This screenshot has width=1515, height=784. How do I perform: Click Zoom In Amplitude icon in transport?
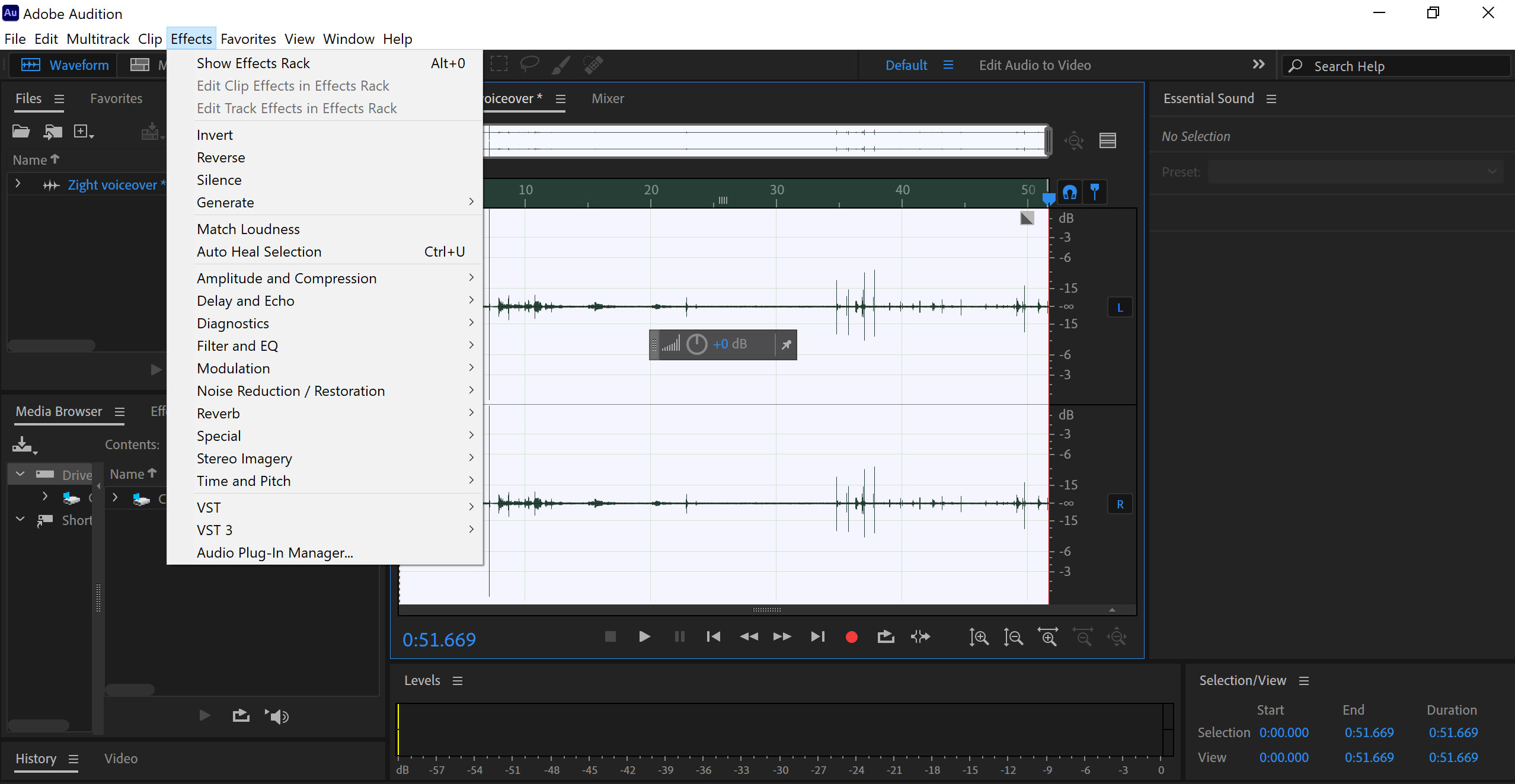[979, 637]
